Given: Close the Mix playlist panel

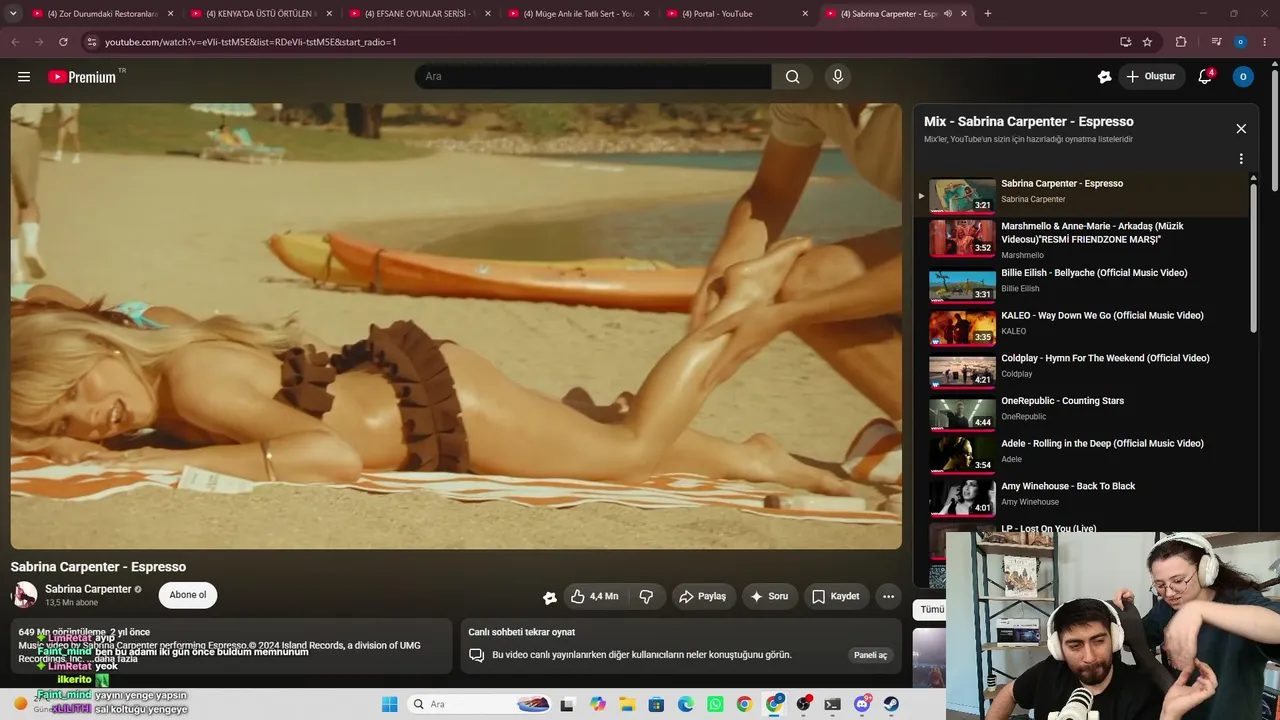Looking at the screenshot, I should coord(1241,129).
